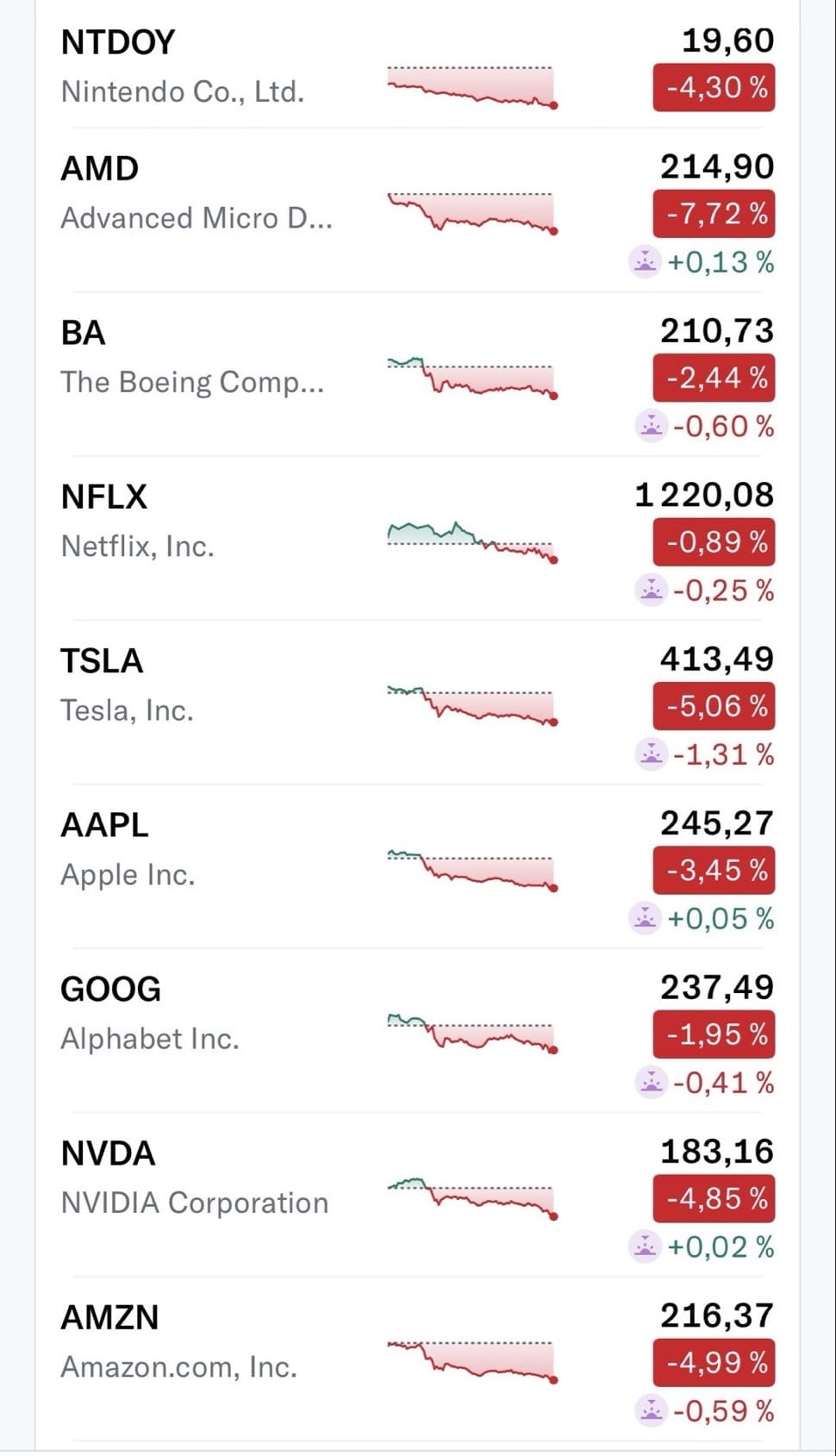Select the Tesla 413,49 price

point(717,659)
